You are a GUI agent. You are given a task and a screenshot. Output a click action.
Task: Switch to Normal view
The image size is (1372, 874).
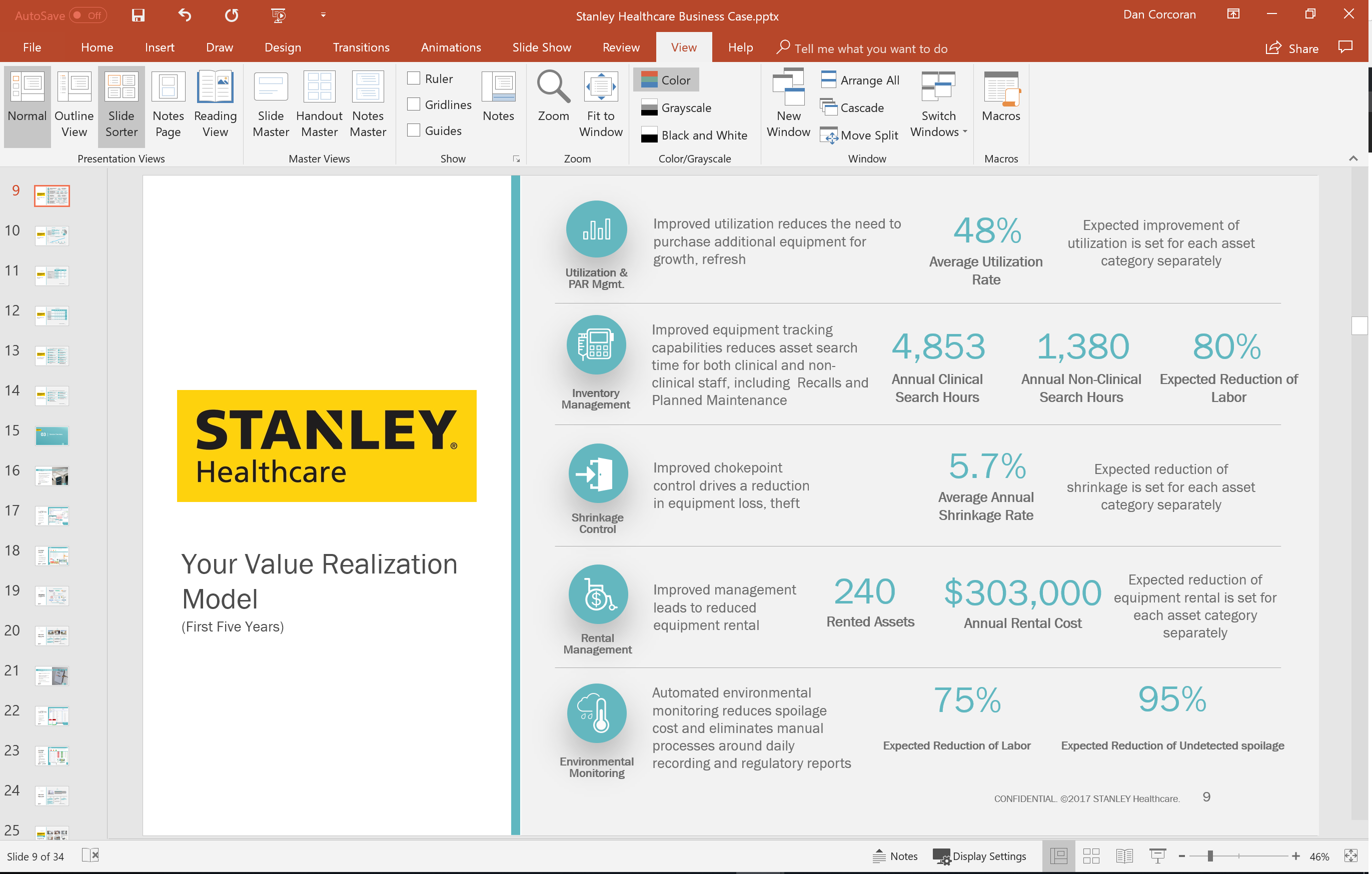pyautogui.click(x=28, y=106)
